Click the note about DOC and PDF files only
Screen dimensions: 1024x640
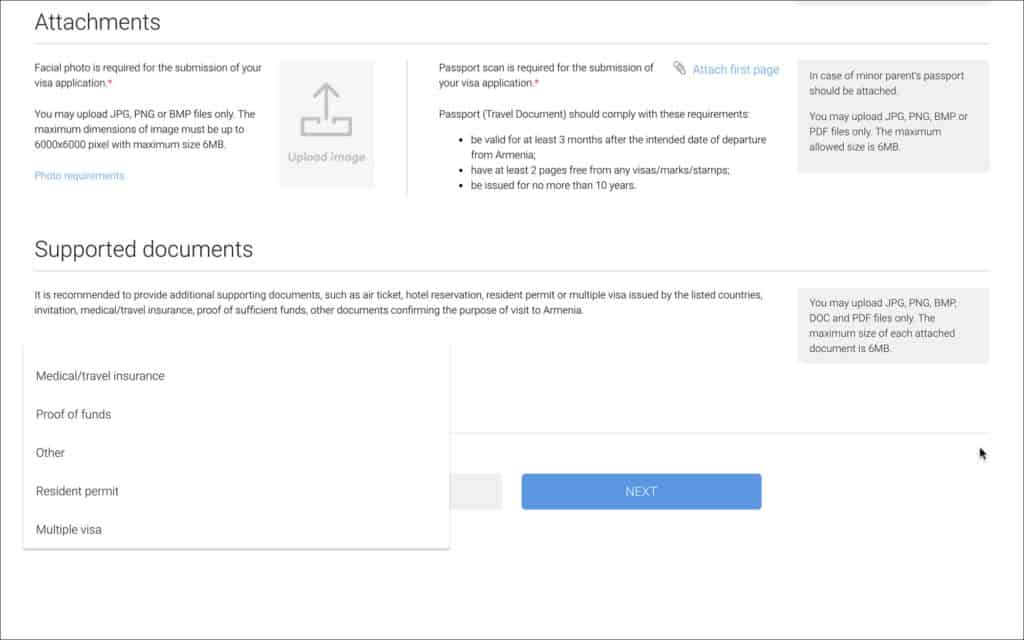[883, 325]
